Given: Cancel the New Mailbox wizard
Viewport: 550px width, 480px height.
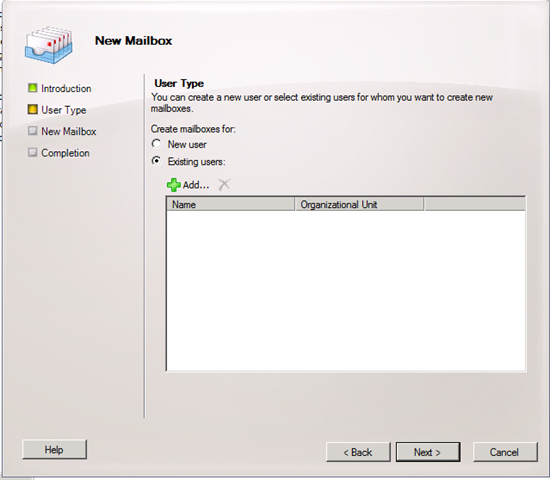Looking at the screenshot, I should point(505,452).
